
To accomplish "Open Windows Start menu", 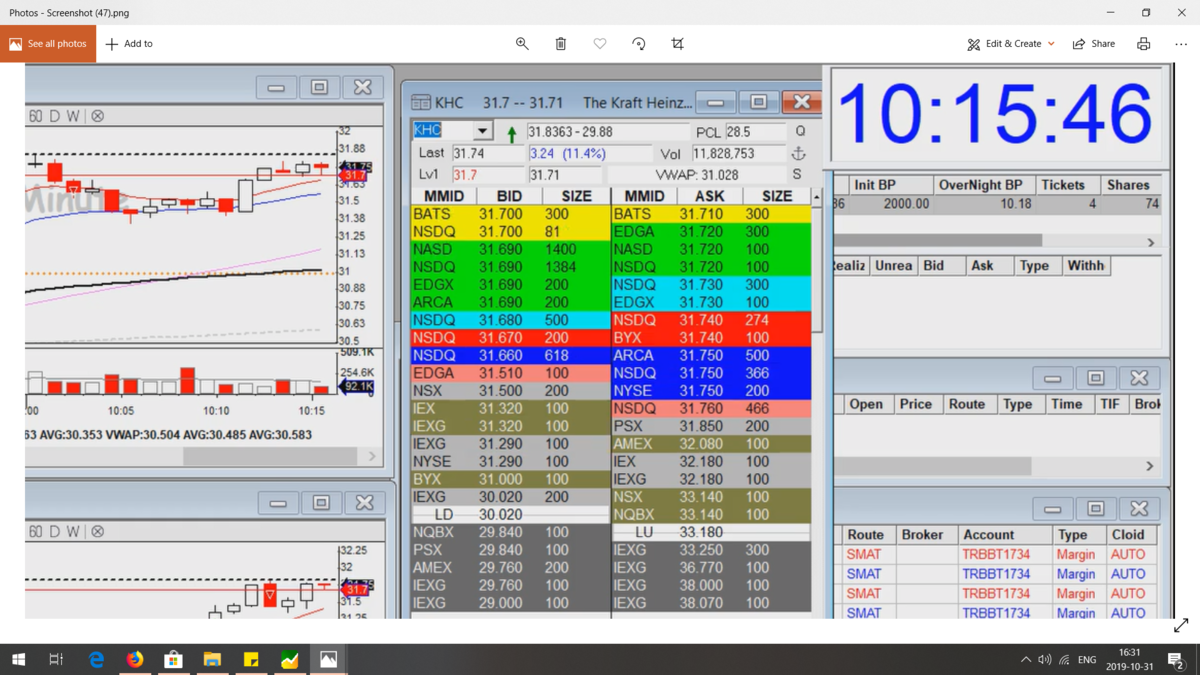I will click(18, 659).
